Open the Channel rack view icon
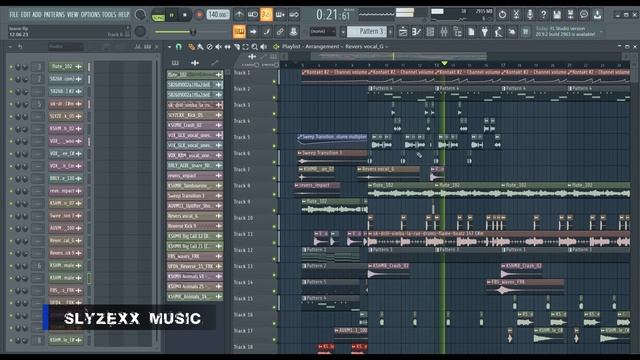Image resolution: width=640 pixels, height=360 pixels. click(x=430, y=31)
